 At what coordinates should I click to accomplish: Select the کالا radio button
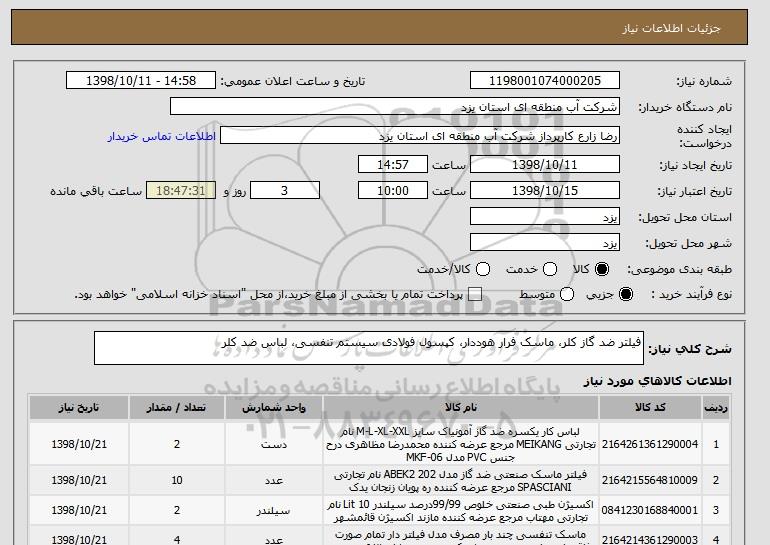[602, 269]
